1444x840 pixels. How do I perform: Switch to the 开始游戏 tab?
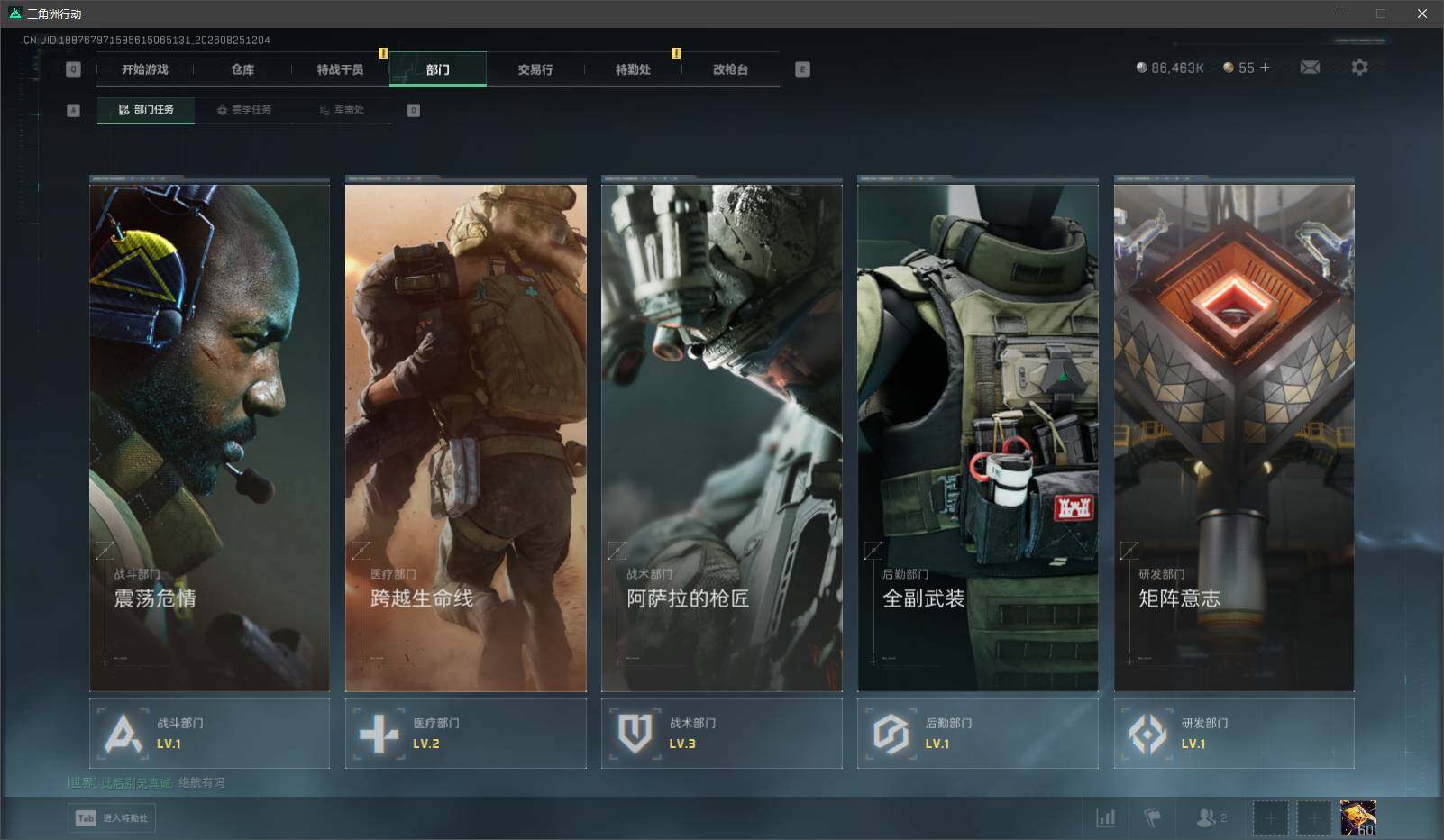(145, 69)
